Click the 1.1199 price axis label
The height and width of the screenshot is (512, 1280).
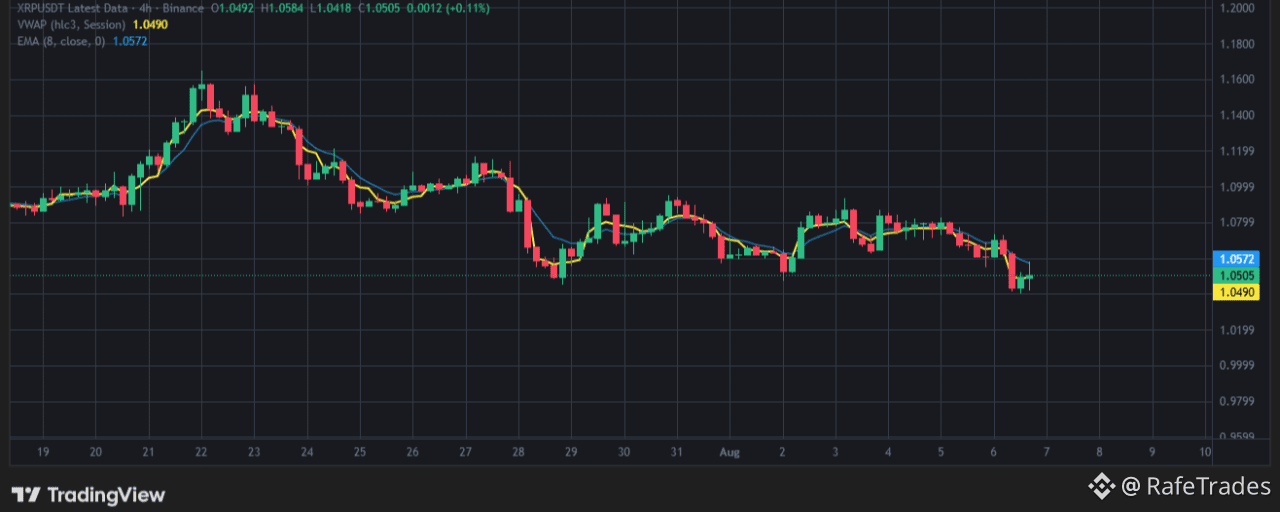pos(1237,151)
